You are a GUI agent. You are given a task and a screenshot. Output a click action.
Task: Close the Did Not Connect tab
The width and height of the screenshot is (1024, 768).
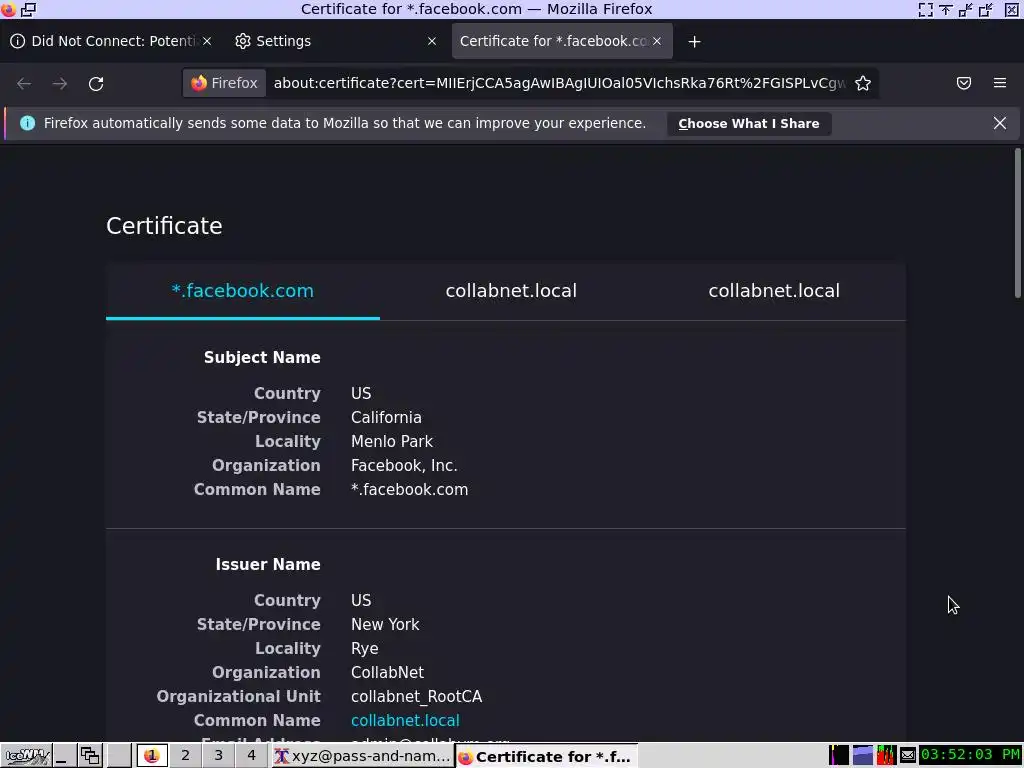(206, 40)
